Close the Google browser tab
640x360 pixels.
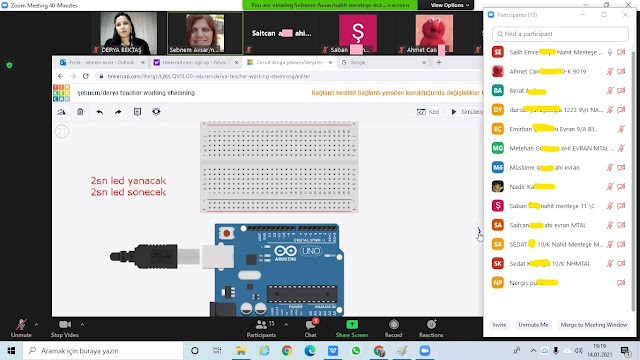(424, 62)
